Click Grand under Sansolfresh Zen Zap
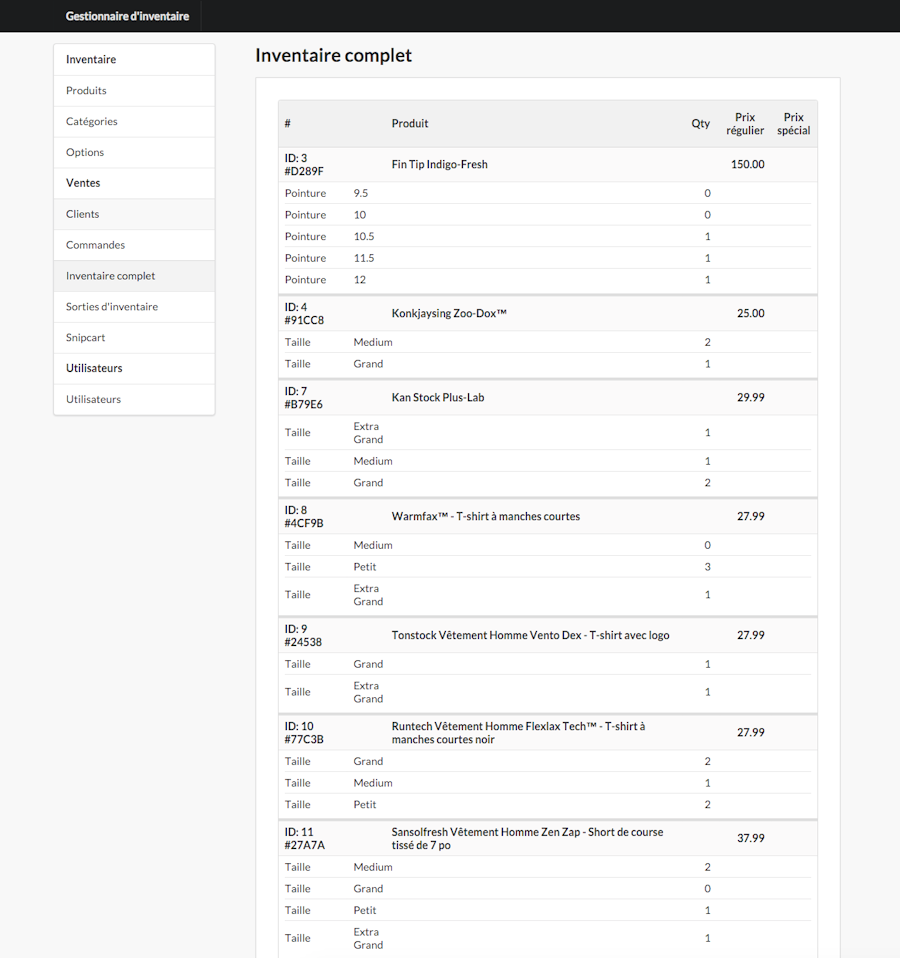 point(368,889)
